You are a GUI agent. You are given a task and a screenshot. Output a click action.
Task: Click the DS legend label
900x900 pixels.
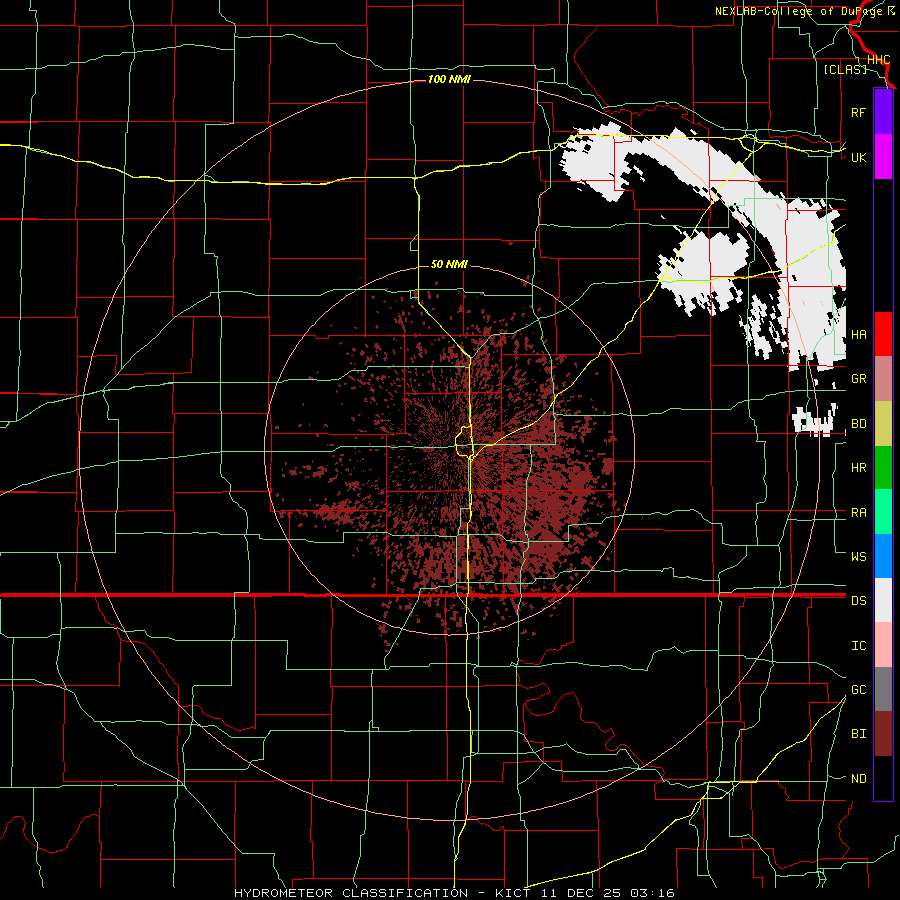(x=858, y=601)
